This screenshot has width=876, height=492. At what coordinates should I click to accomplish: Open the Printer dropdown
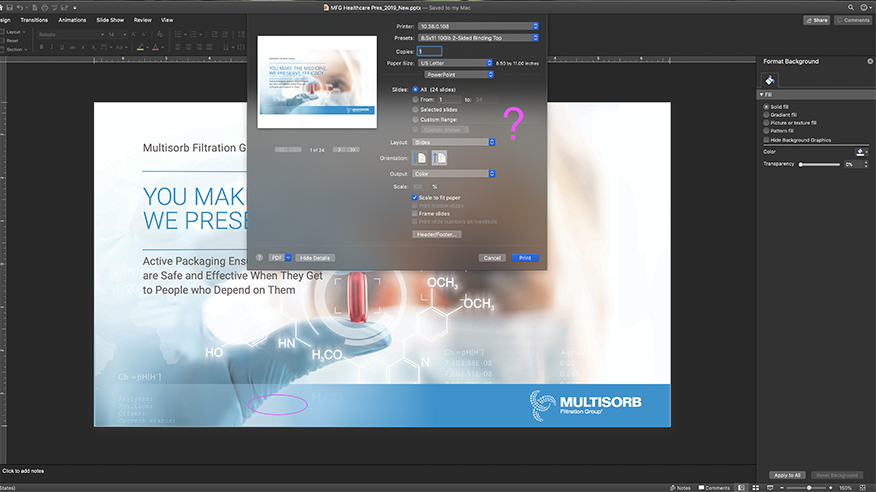(478, 26)
